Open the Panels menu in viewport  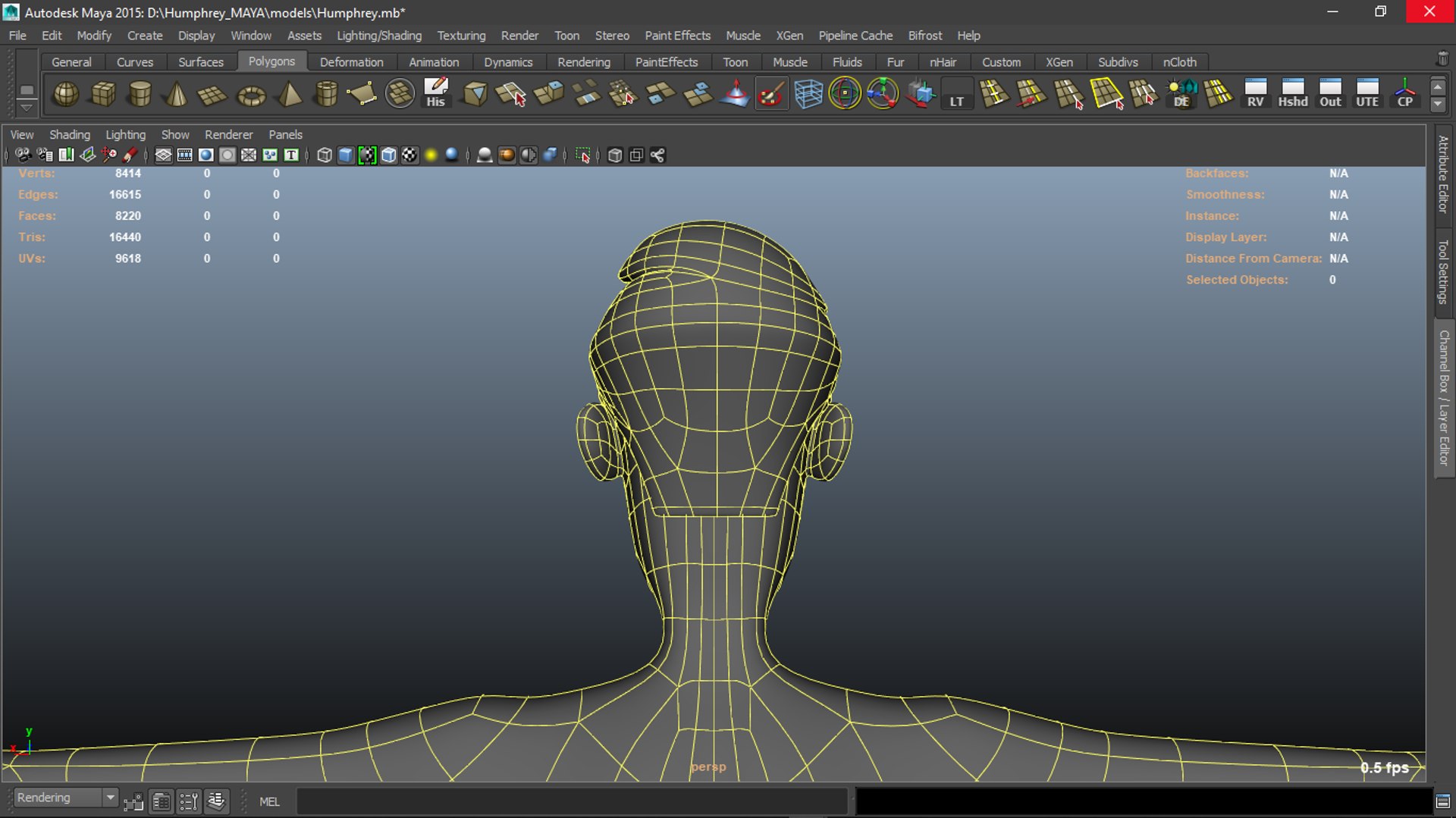[285, 134]
